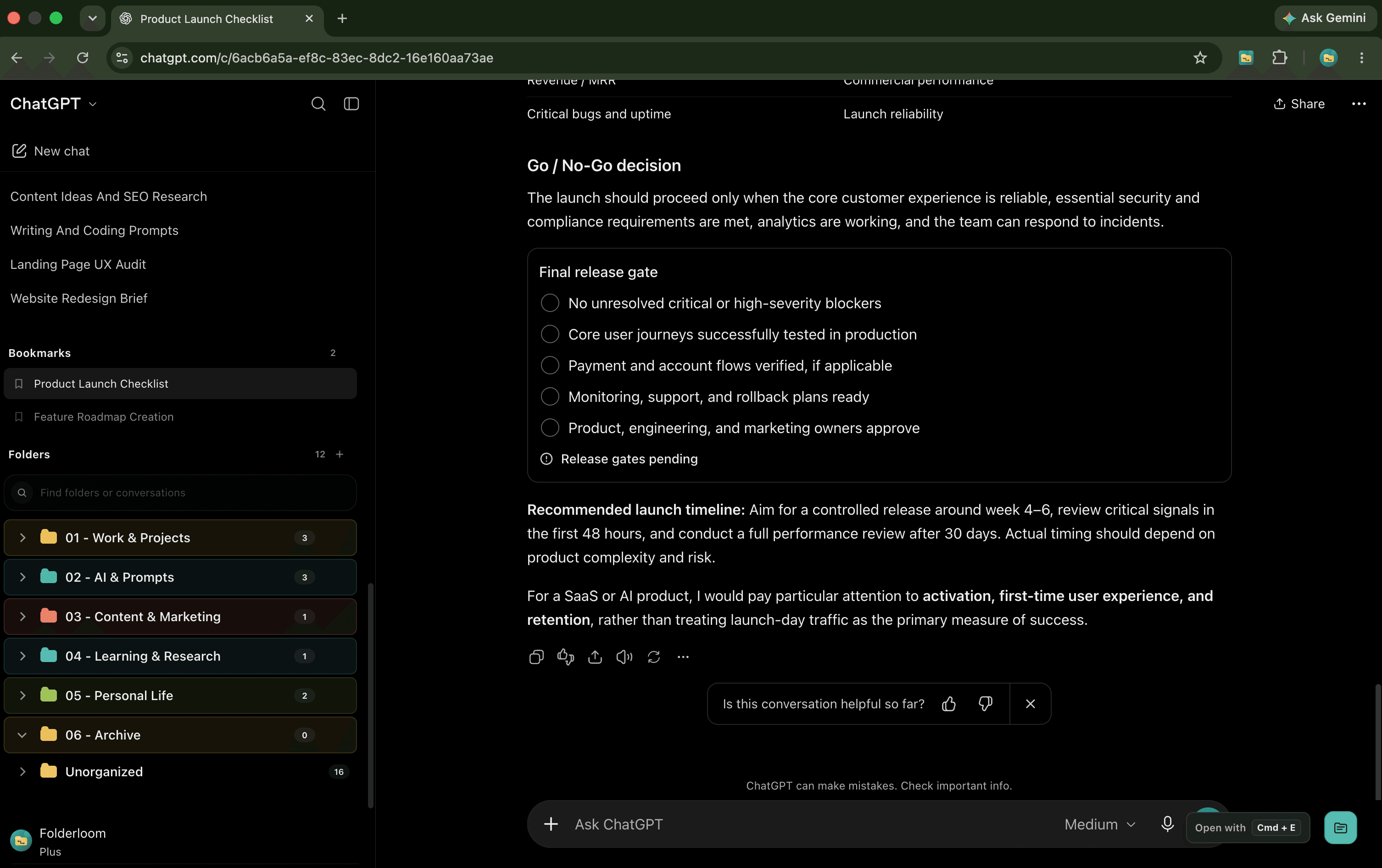Open the Medium model effort dropdown
This screenshot has width=1382, height=868.
coord(1100,824)
